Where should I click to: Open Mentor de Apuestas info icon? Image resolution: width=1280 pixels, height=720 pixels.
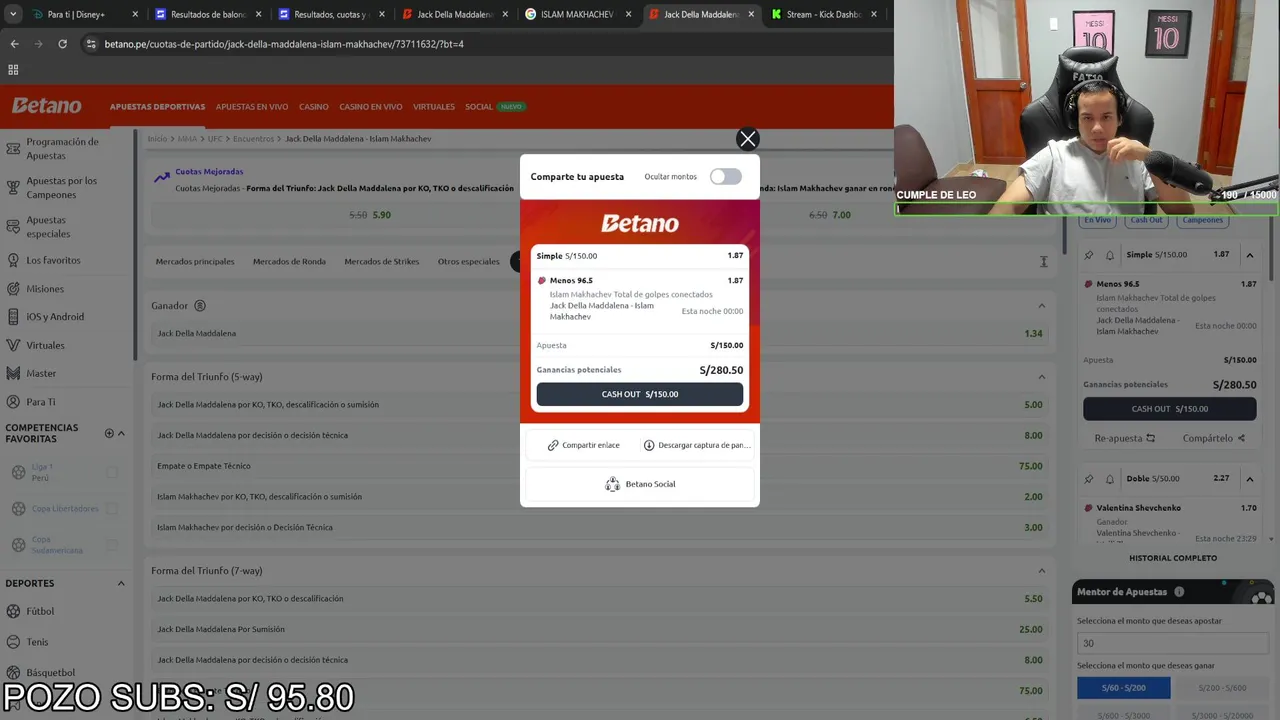[1179, 592]
